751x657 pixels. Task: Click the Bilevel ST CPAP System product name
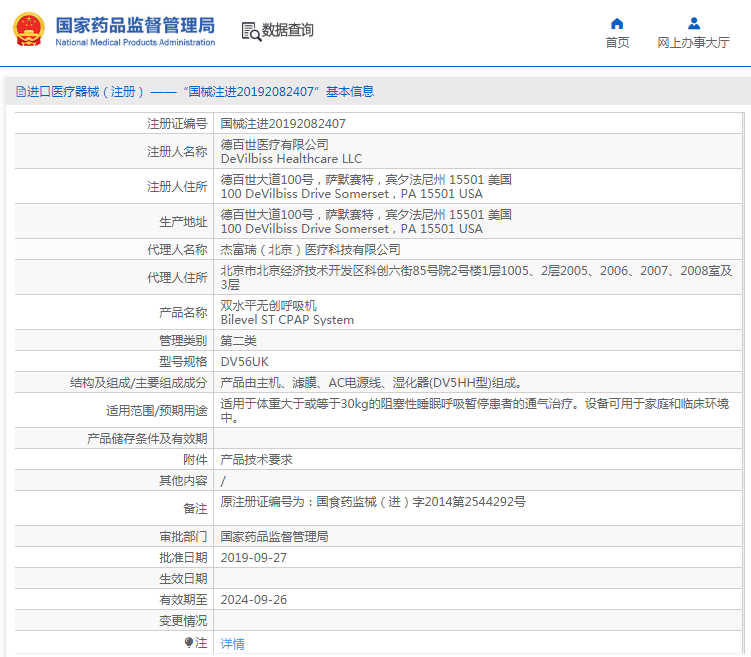click(x=287, y=320)
